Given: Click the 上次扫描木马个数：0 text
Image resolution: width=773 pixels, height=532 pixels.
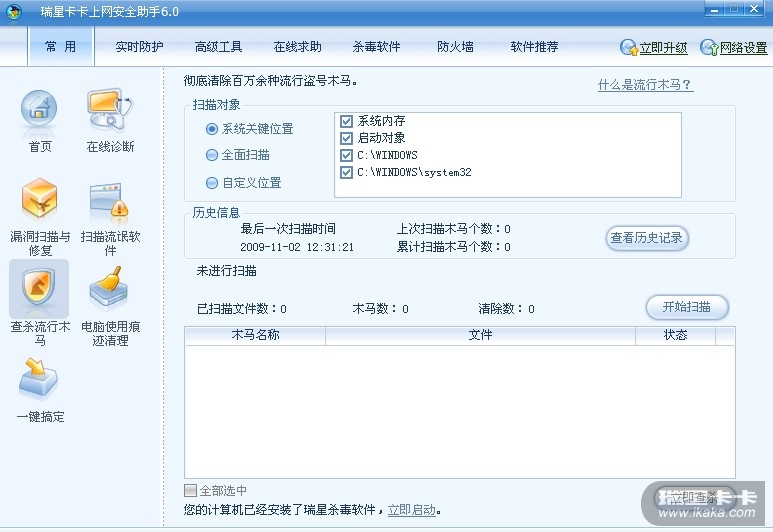Looking at the screenshot, I should coord(454,229).
